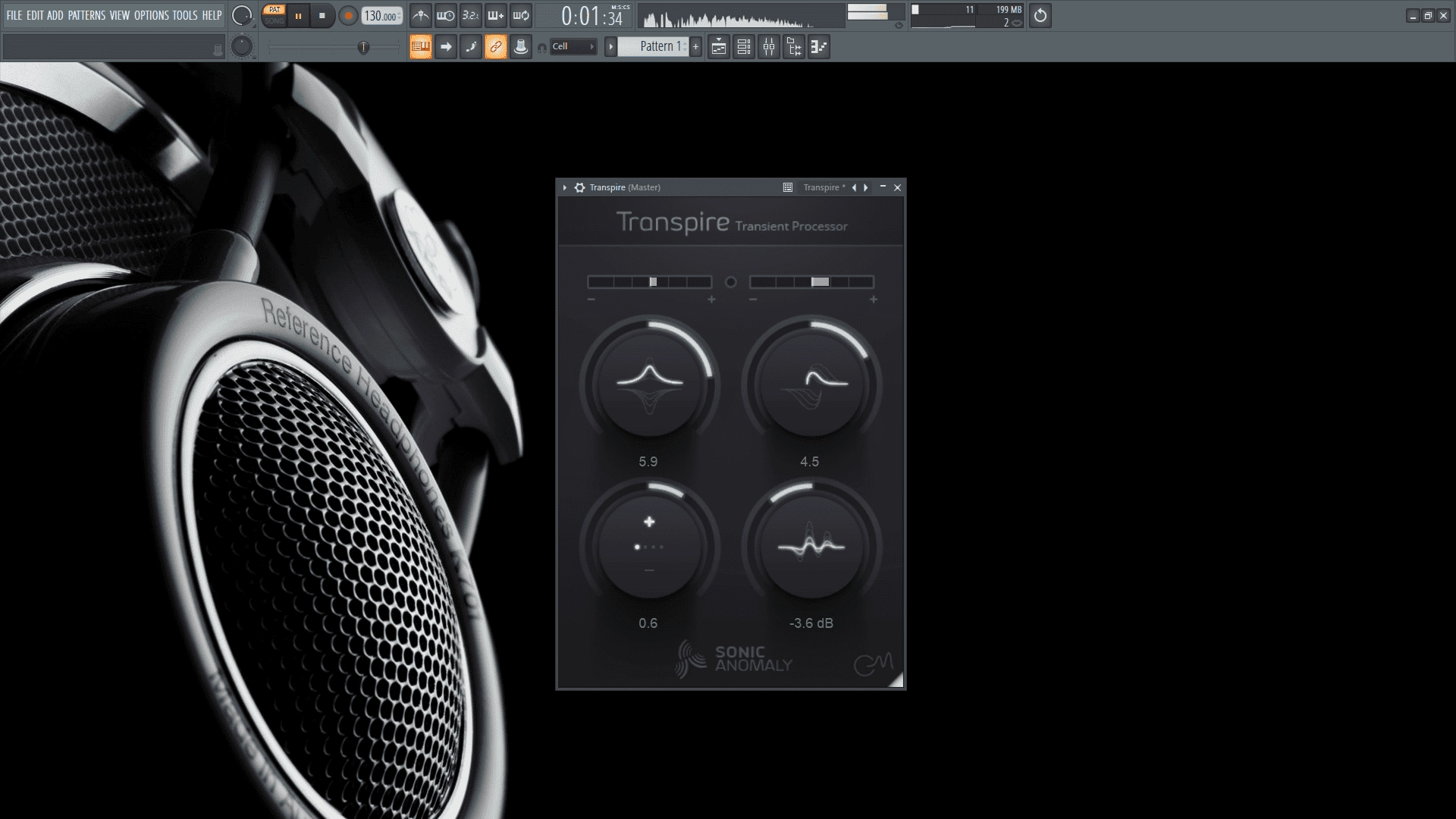Viewport: 1456px width, 819px height.
Task: Pause playback with the pause button
Action: (x=299, y=16)
